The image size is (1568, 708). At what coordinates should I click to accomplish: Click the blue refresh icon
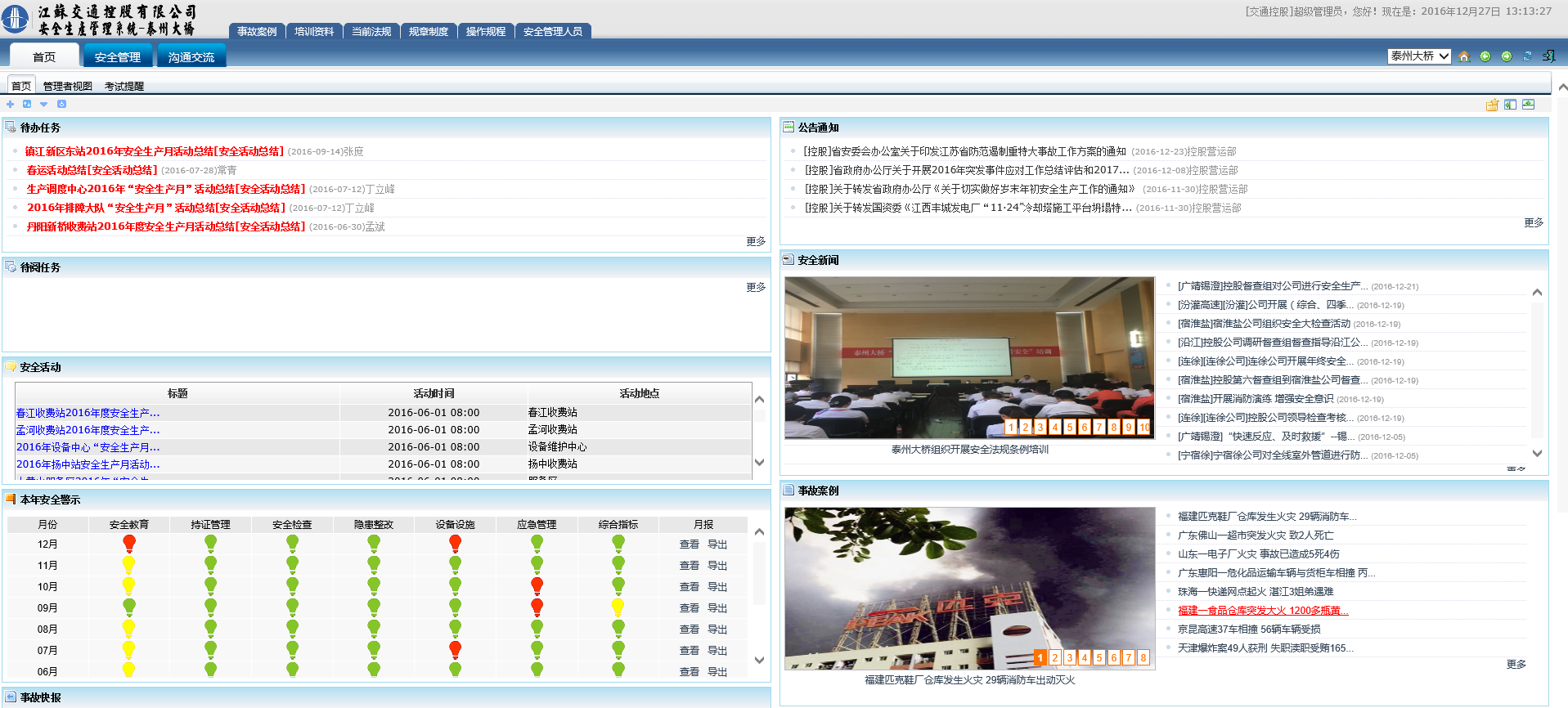[1527, 56]
